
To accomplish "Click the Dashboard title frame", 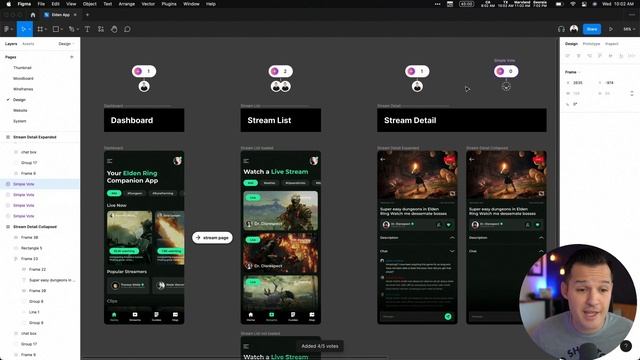I will (x=144, y=120).
